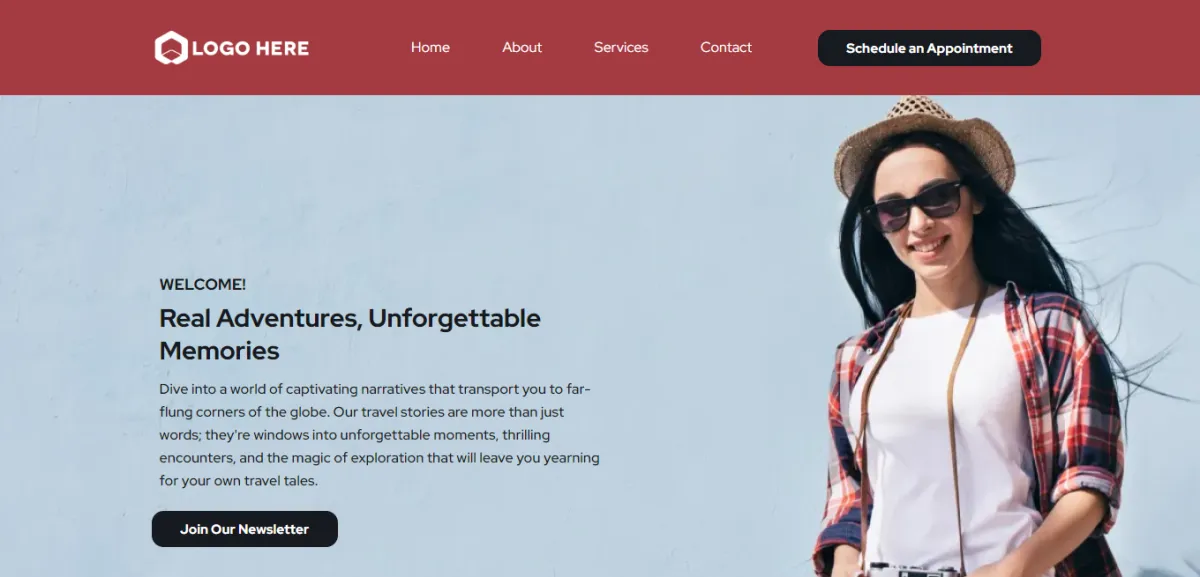Open the Services menu item
Screen dimensions: 1200x577
621,47
